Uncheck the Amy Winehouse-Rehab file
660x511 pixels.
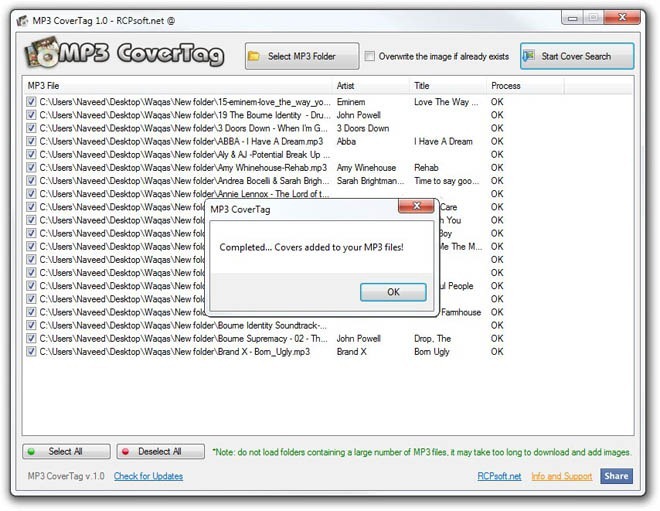(31, 167)
